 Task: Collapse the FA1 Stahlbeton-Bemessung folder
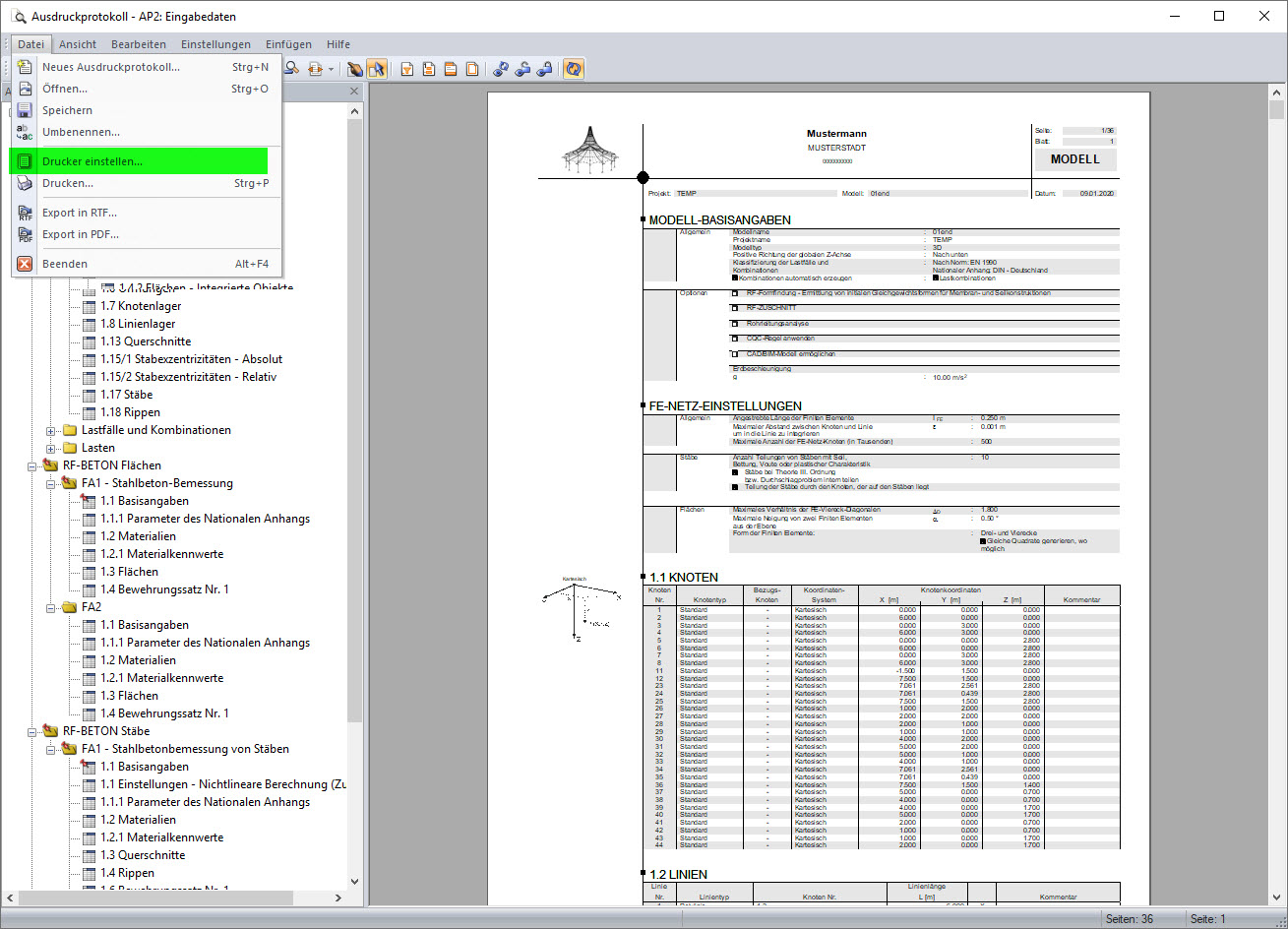coord(50,482)
